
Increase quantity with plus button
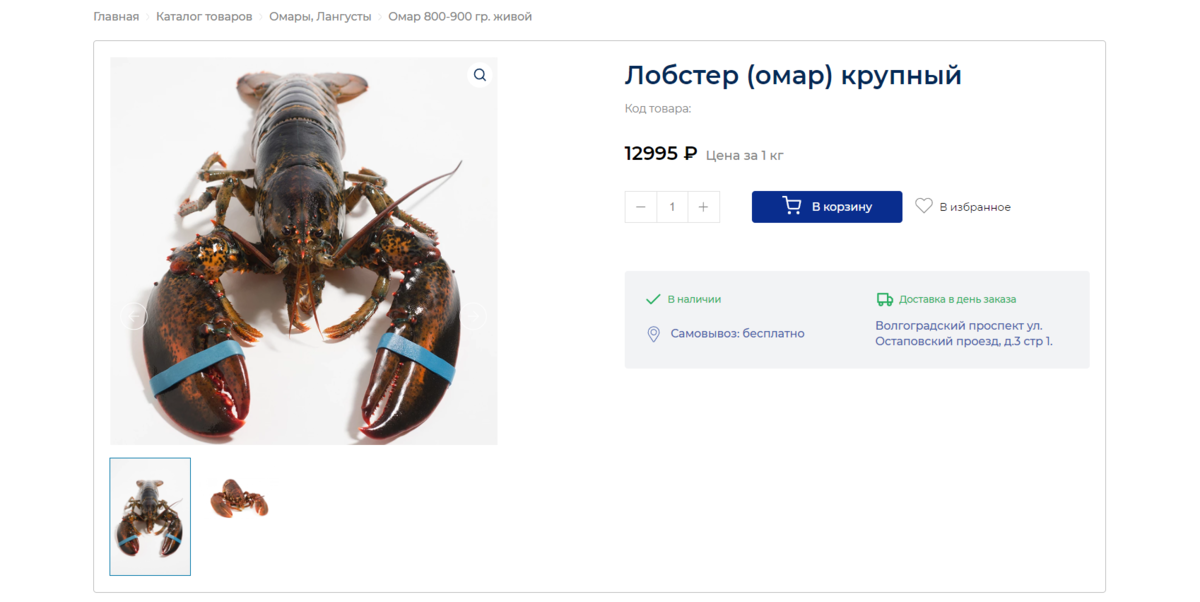[x=703, y=207]
